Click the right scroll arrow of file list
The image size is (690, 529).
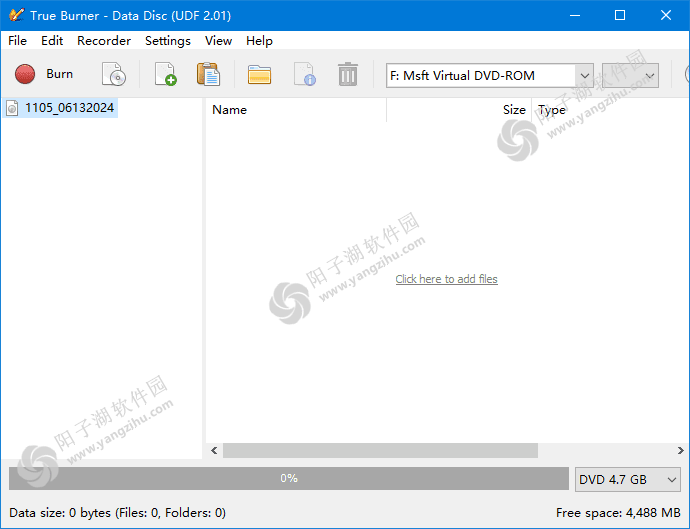(x=680, y=451)
